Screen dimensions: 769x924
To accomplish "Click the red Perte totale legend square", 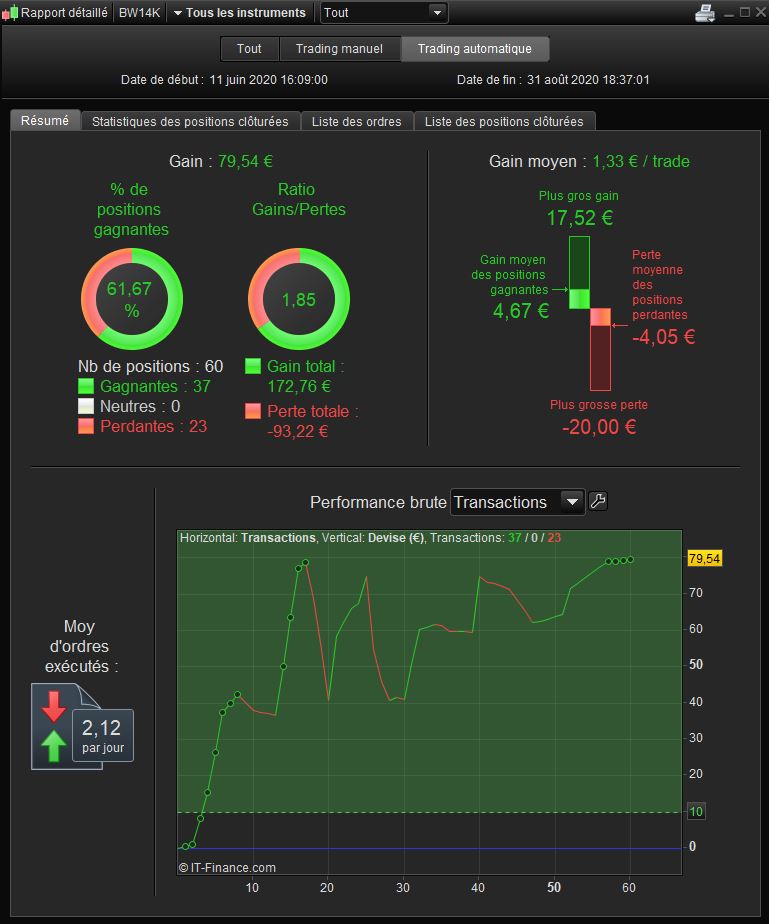I will point(253,411).
